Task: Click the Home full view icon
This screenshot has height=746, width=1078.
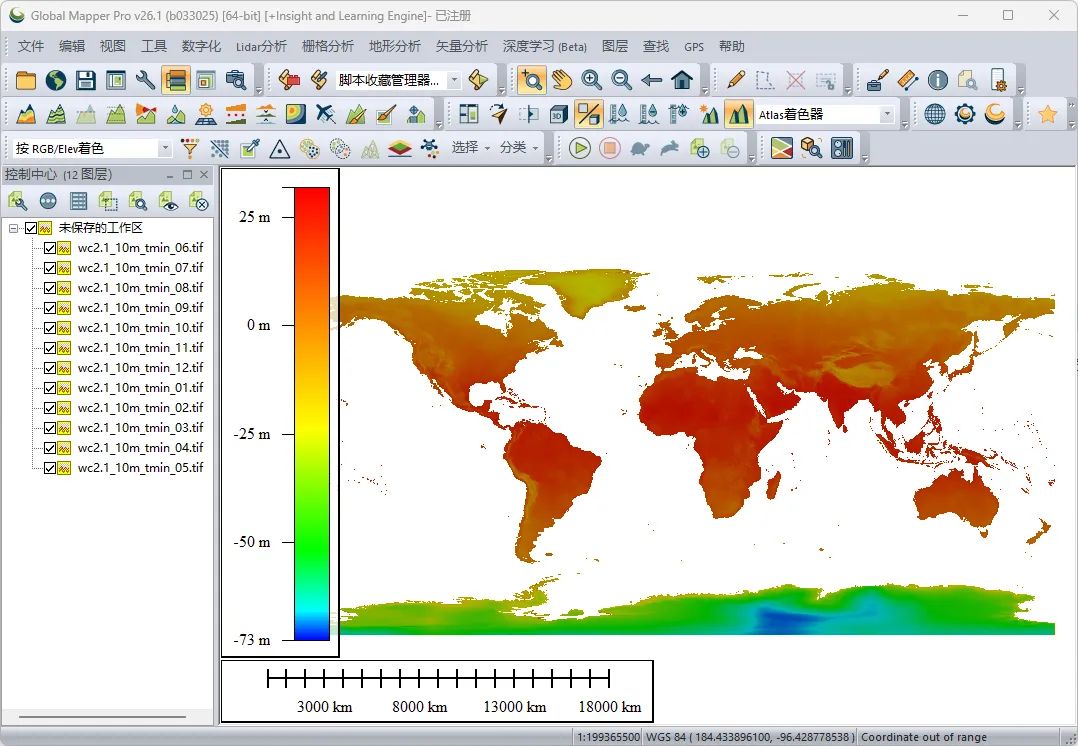Action: 682,80
